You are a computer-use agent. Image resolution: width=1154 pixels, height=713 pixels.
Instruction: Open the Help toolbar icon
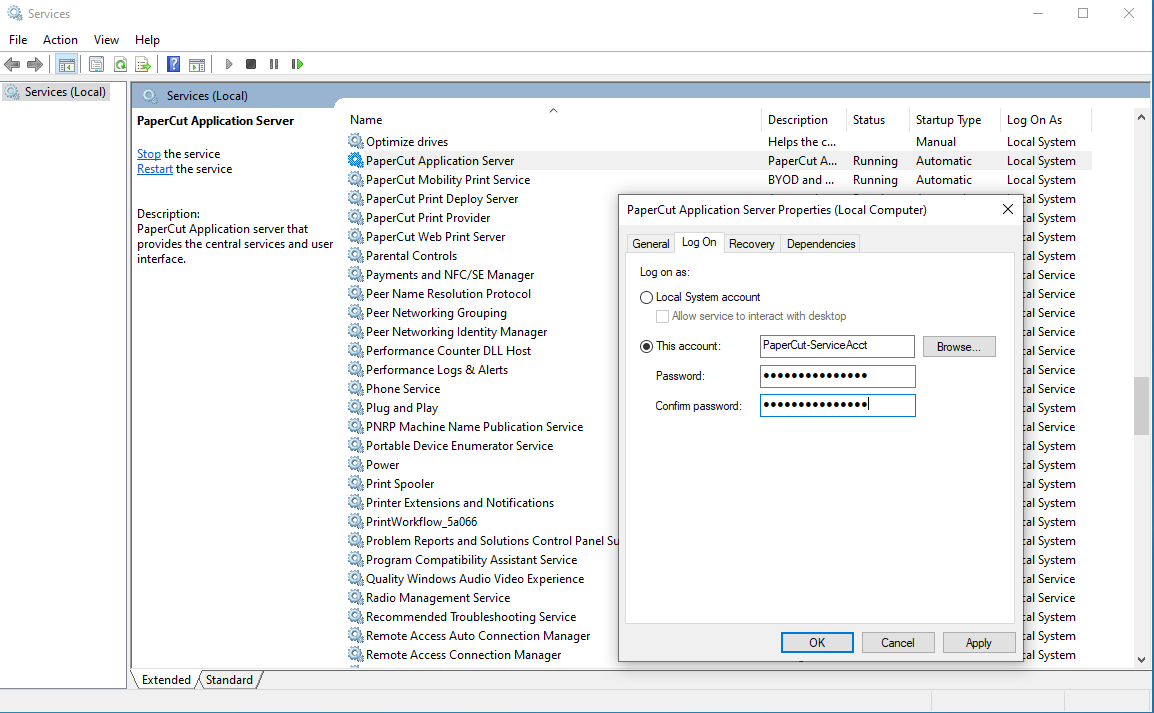(x=174, y=64)
